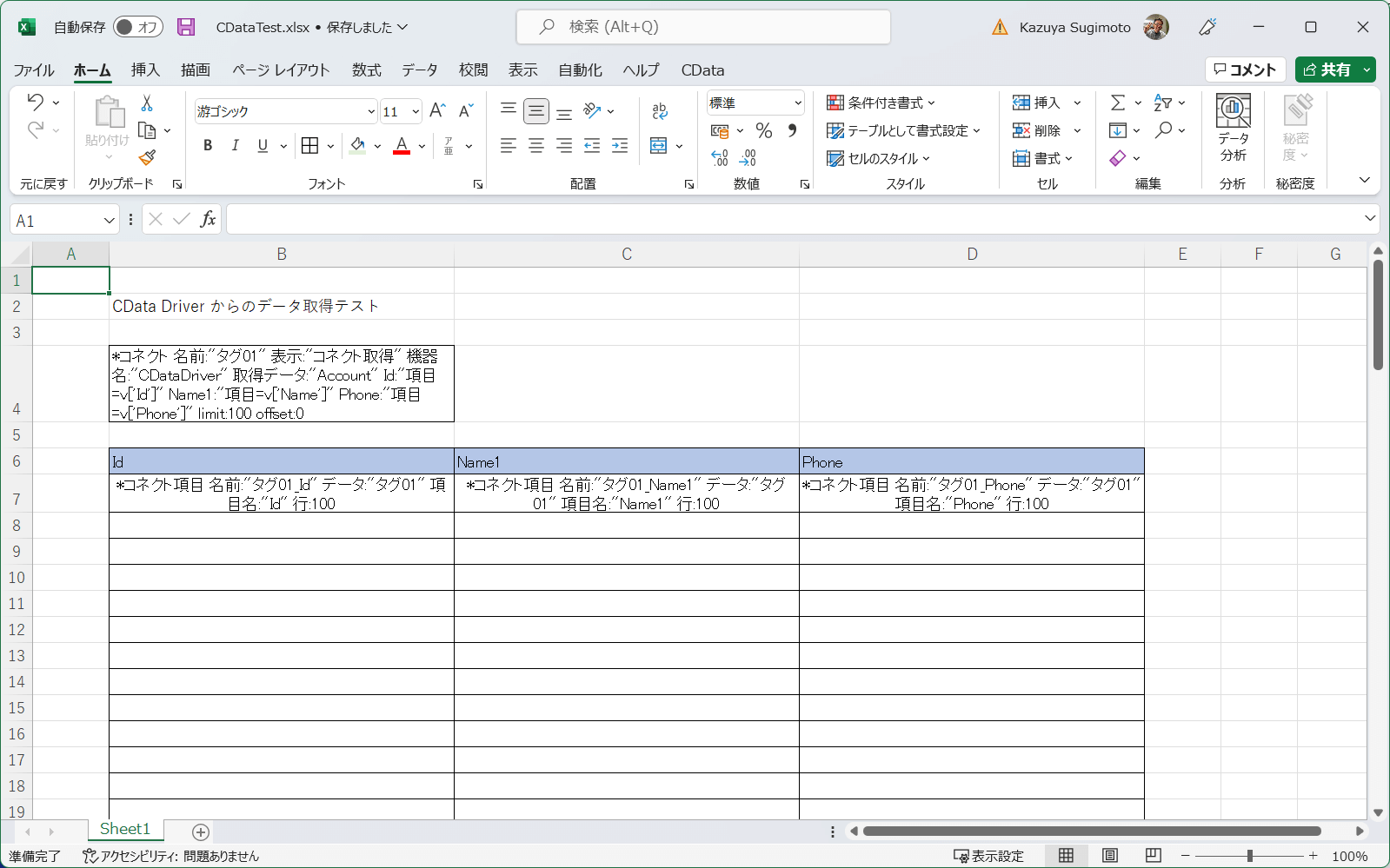The width and height of the screenshot is (1390, 868).
Task: Open the Comments button
Action: pyautogui.click(x=1245, y=70)
